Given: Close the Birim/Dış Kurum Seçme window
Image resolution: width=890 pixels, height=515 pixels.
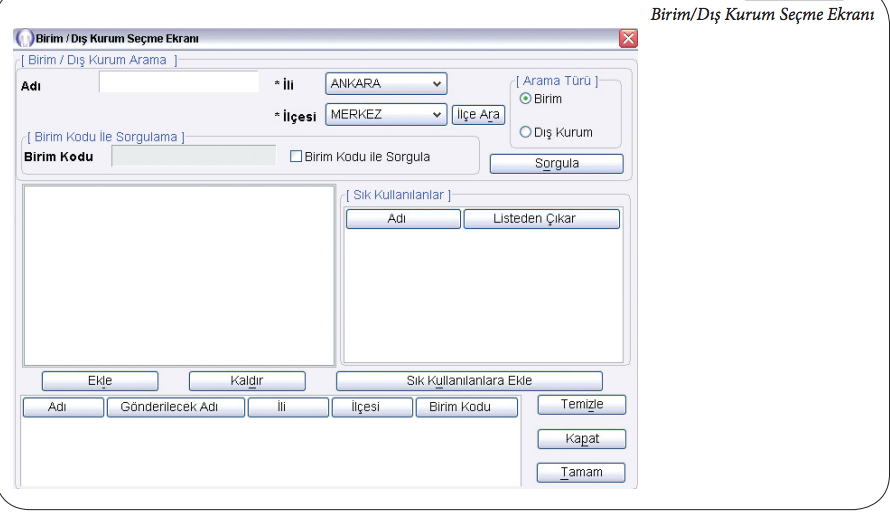Looking at the screenshot, I should [628, 39].
